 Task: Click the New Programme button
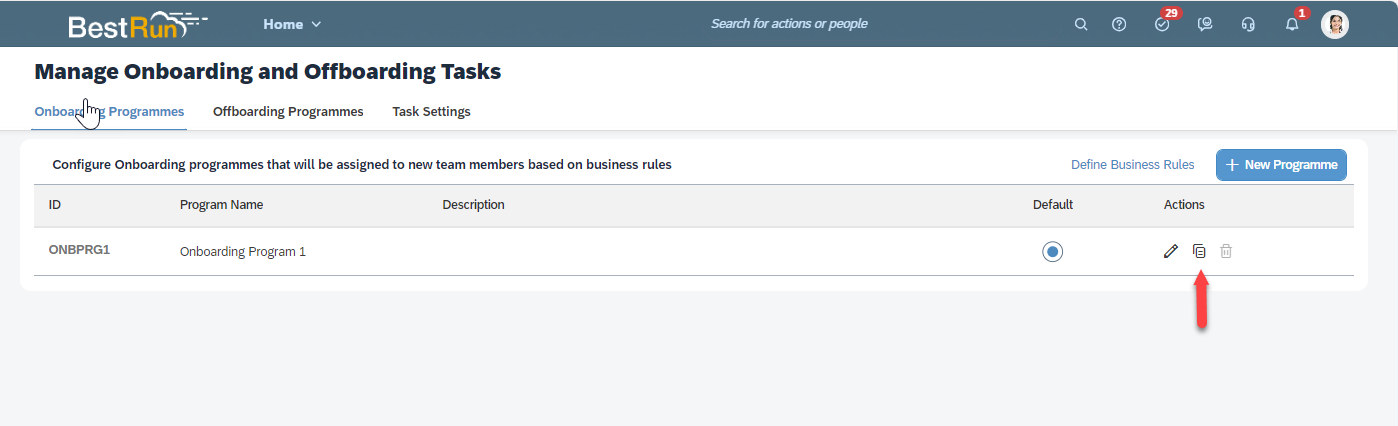[x=1281, y=165]
